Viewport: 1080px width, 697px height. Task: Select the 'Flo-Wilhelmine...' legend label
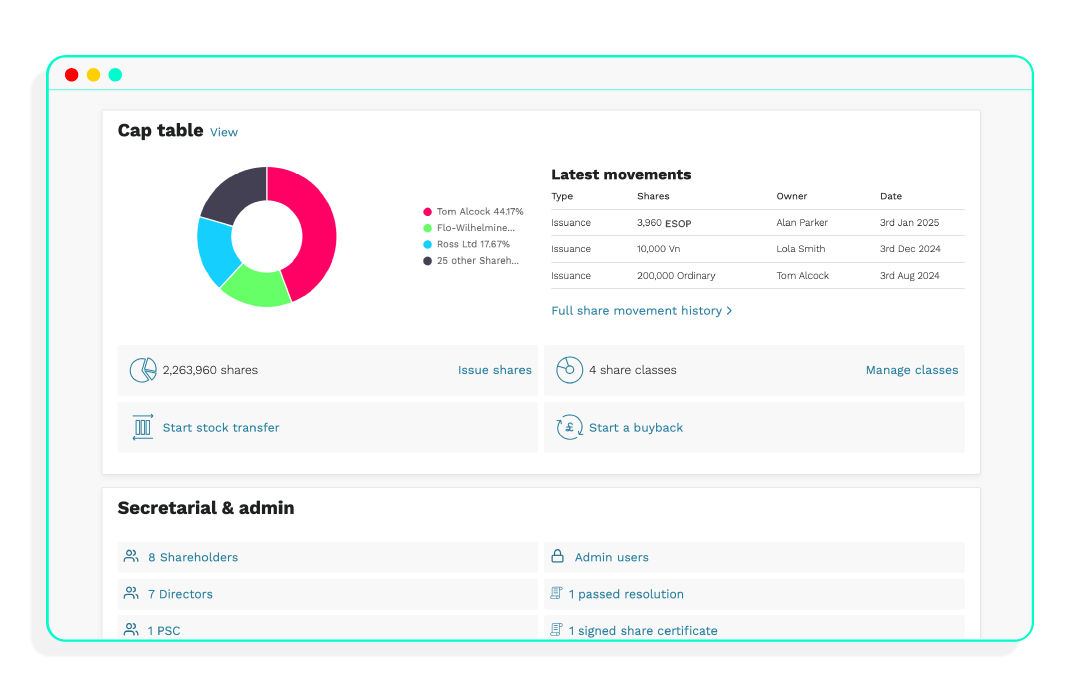pos(476,228)
